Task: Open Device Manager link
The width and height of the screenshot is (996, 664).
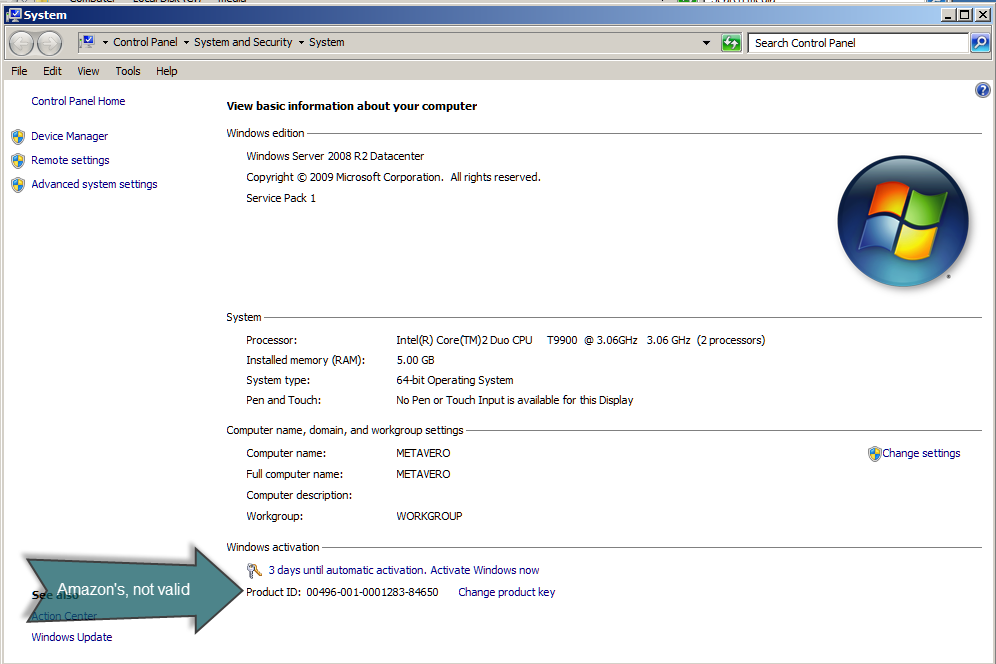Action: [69, 136]
